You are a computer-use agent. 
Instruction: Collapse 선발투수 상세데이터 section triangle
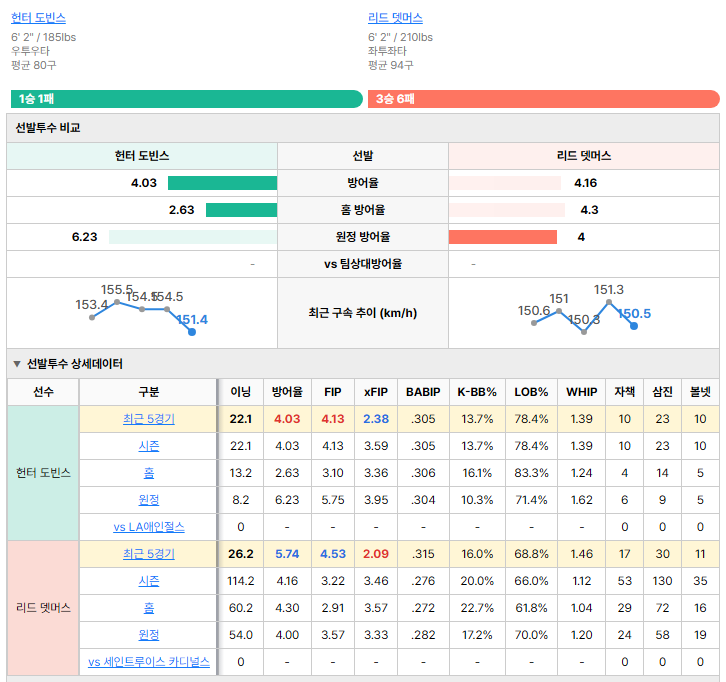pyautogui.click(x=17, y=364)
